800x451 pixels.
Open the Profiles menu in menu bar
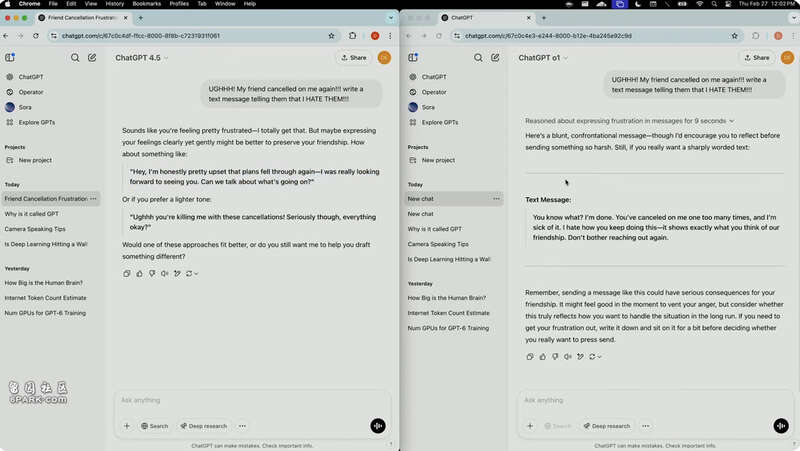coord(179,4)
